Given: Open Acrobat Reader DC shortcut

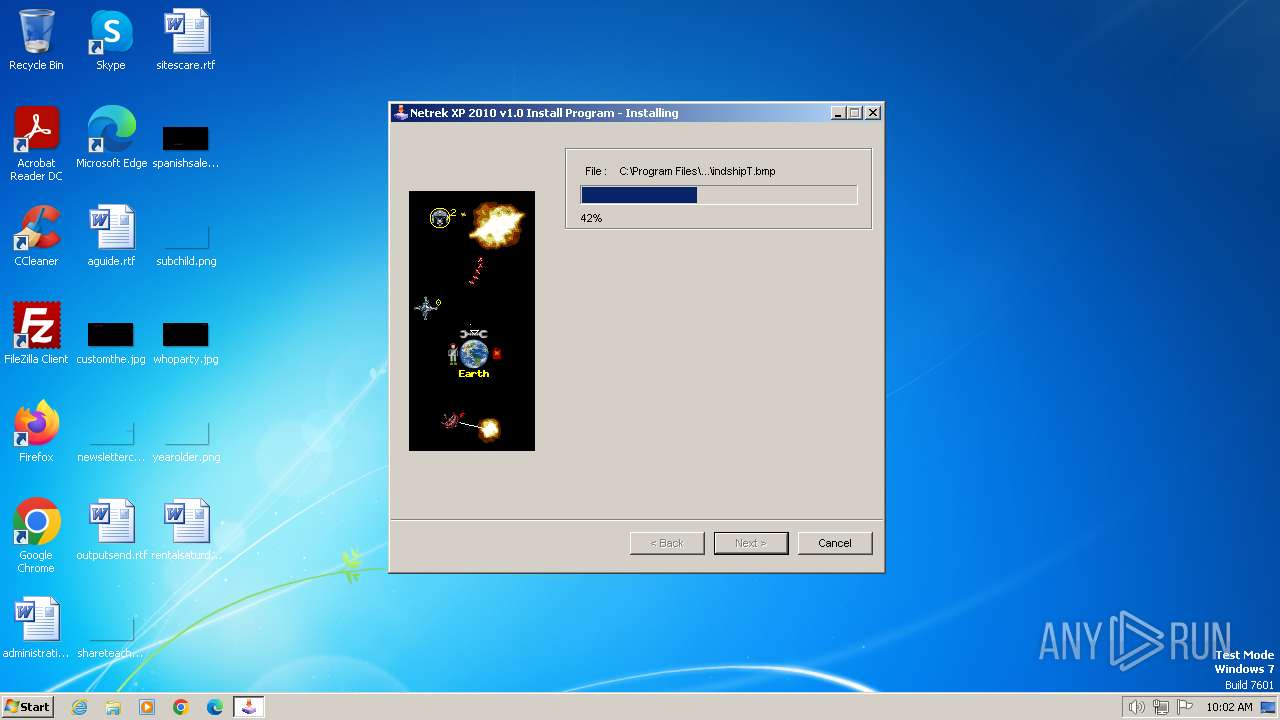Looking at the screenshot, I should click(36, 143).
